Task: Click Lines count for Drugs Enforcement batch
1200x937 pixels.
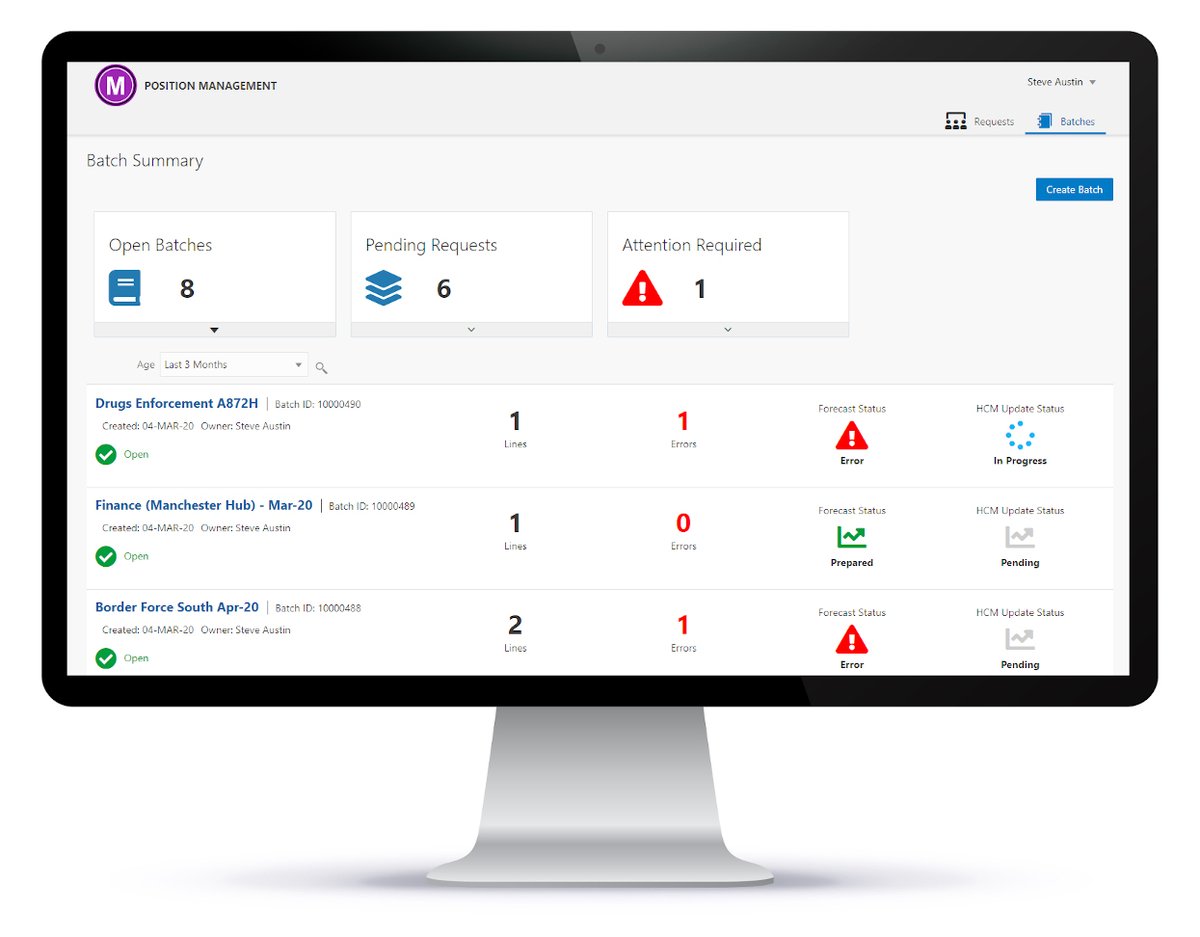Action: click(x=515, y=421)
